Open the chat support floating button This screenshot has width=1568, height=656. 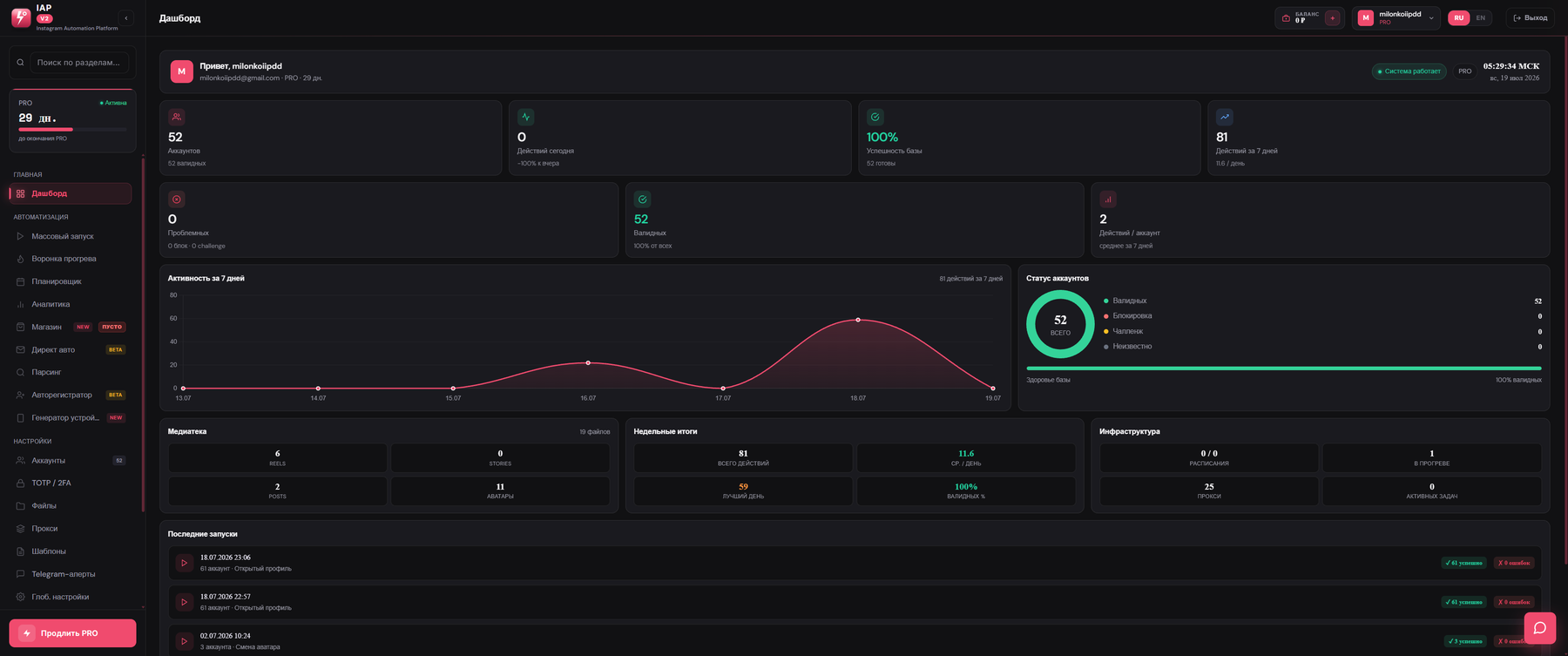point(1540,628)
